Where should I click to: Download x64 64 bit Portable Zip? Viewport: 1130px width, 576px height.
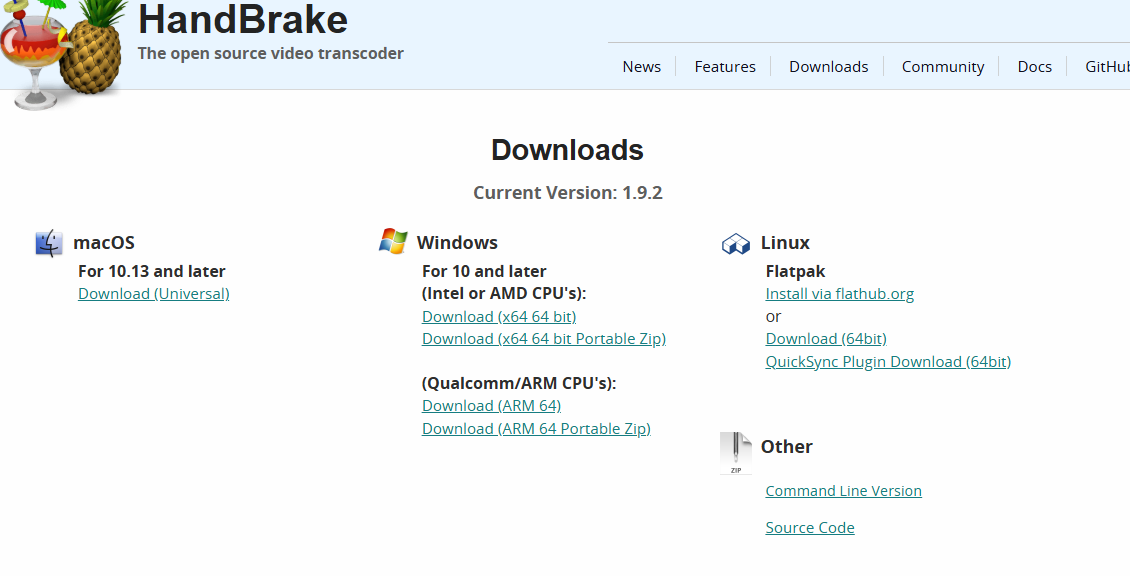click(x=544, y=339)
